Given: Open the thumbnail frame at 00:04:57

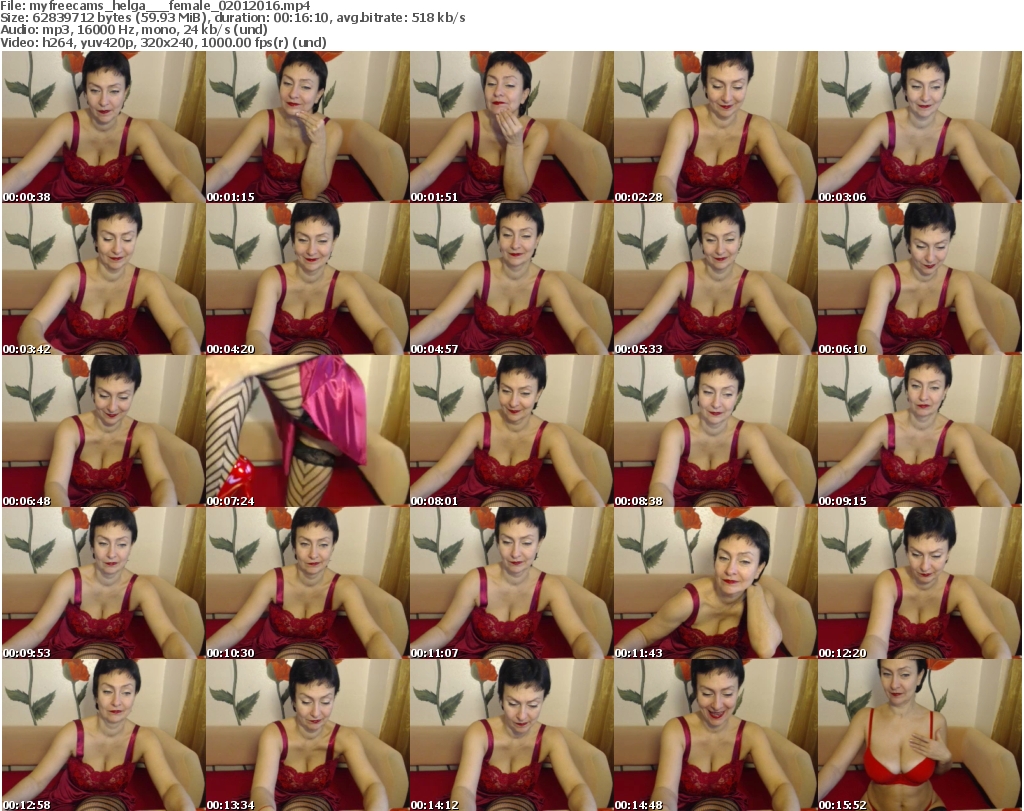Looking at the screenshot, I should click(511, 279).
